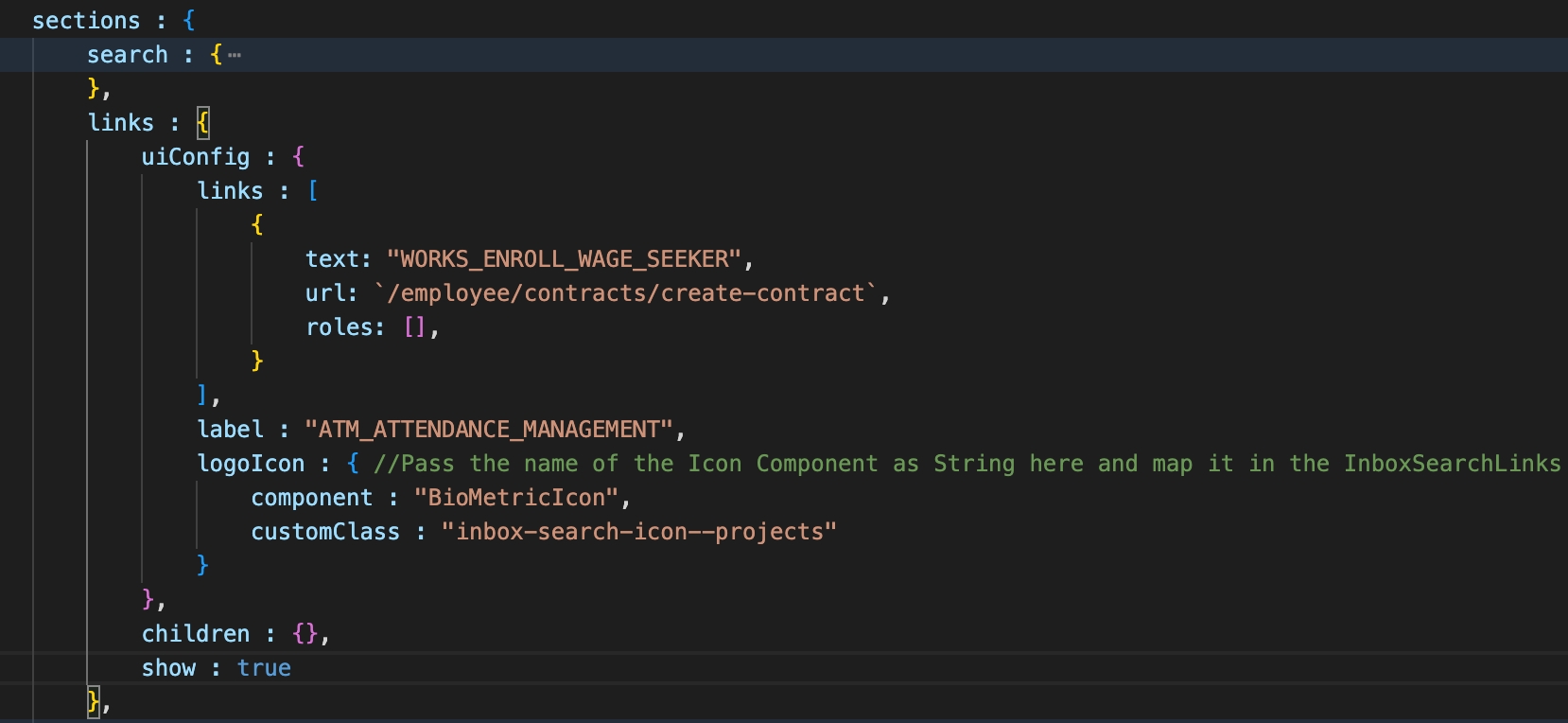Click the "WORKS_ENROLL_WAGE_SEEKER" string value
1568x723 pixels.
(x=564, y=259)
